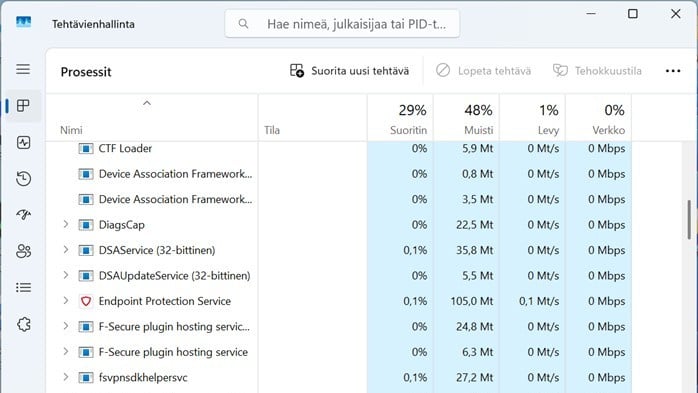Screen dimensions: 698x393
Task: Open the Users sidebar icon
Action: pos(23,251)
